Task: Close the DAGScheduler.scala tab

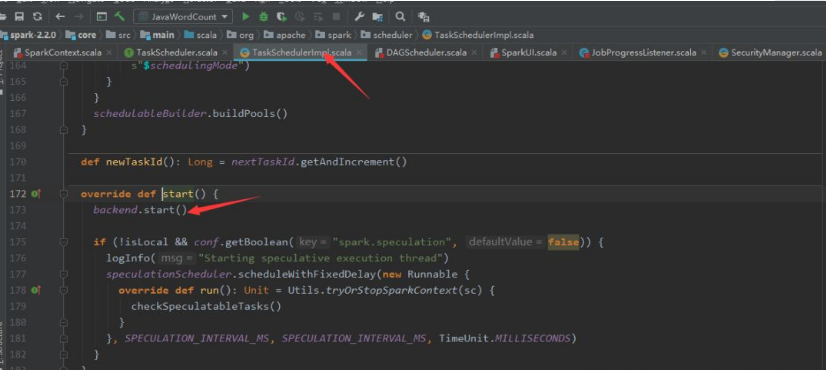Action: click(474, 53)
